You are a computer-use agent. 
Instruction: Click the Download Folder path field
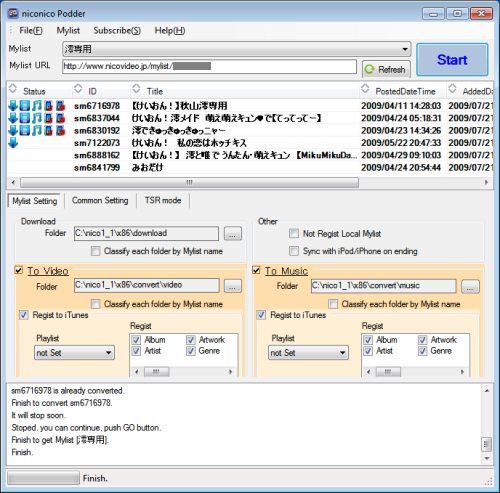pos(146,233)
